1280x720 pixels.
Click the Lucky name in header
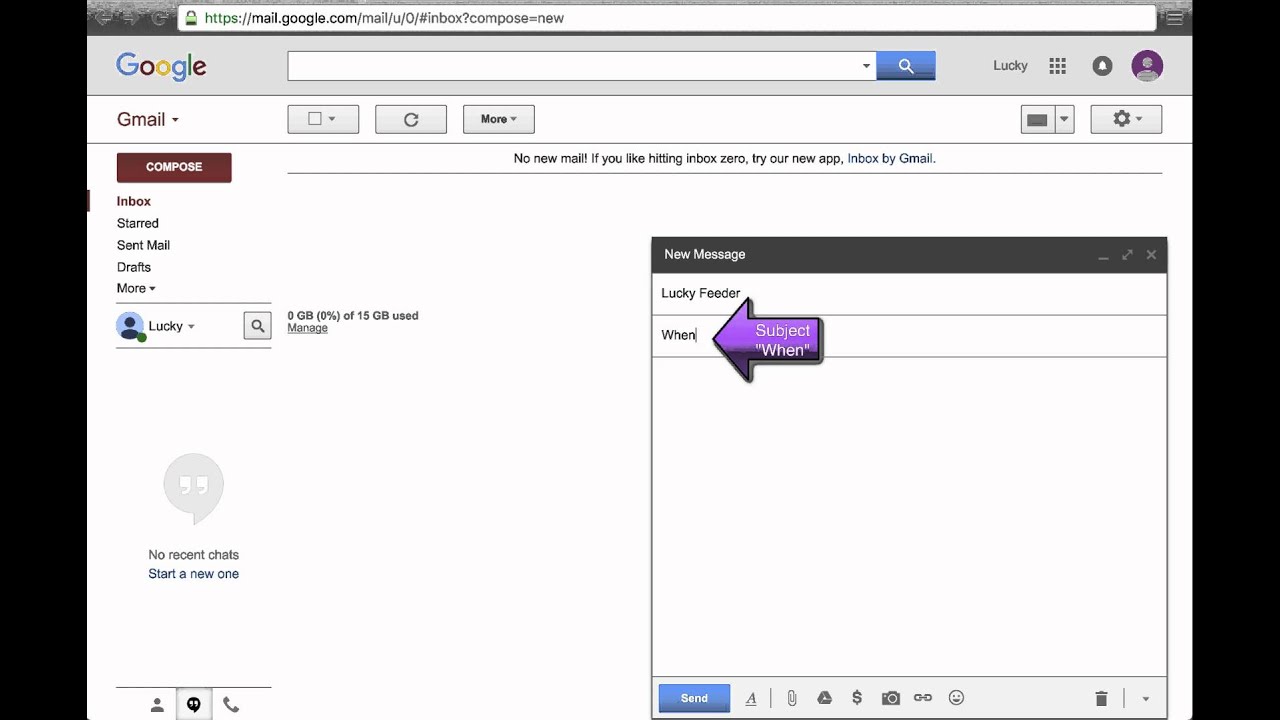(x=1010, y=66)
